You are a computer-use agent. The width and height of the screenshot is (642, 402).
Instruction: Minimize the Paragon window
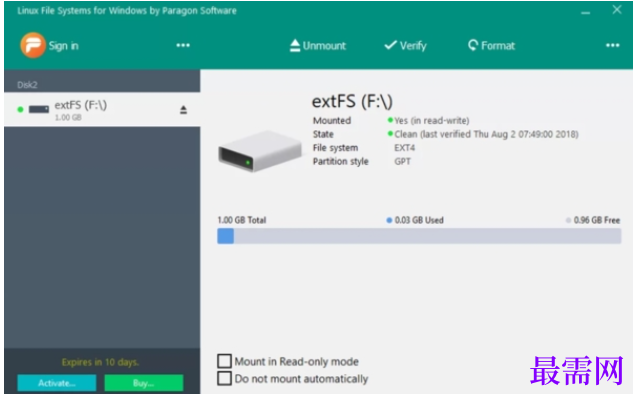[585, 12]
